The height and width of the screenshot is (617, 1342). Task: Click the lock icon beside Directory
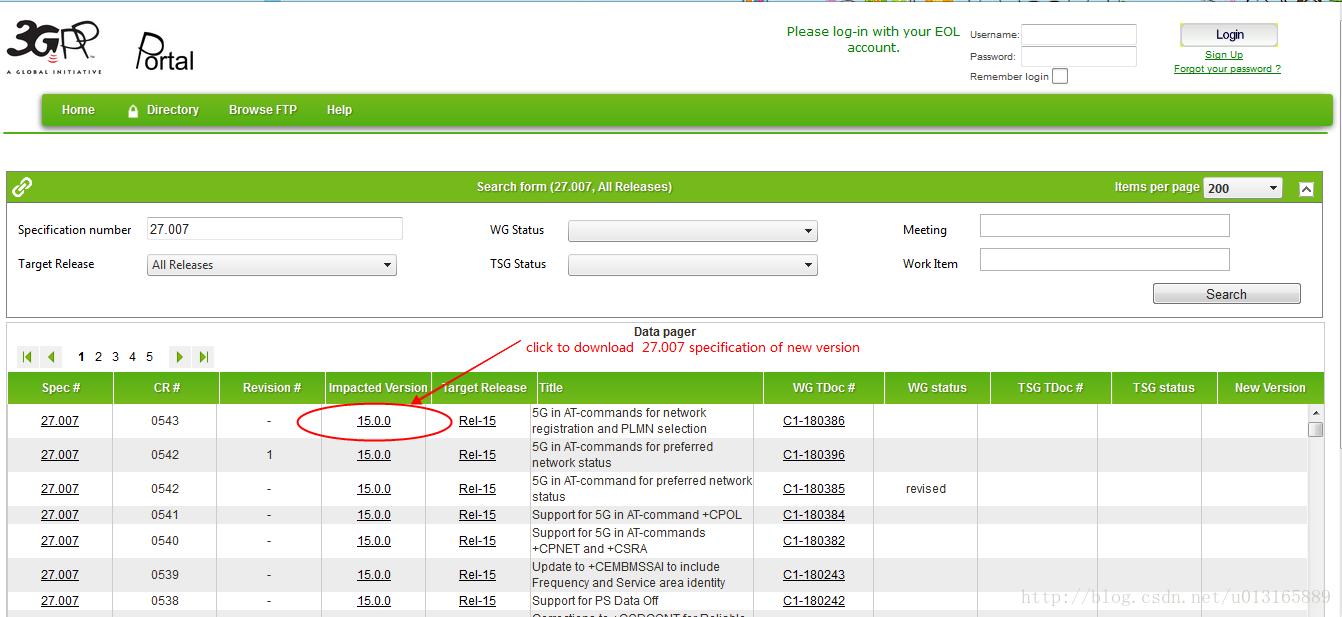coord(133,111)
